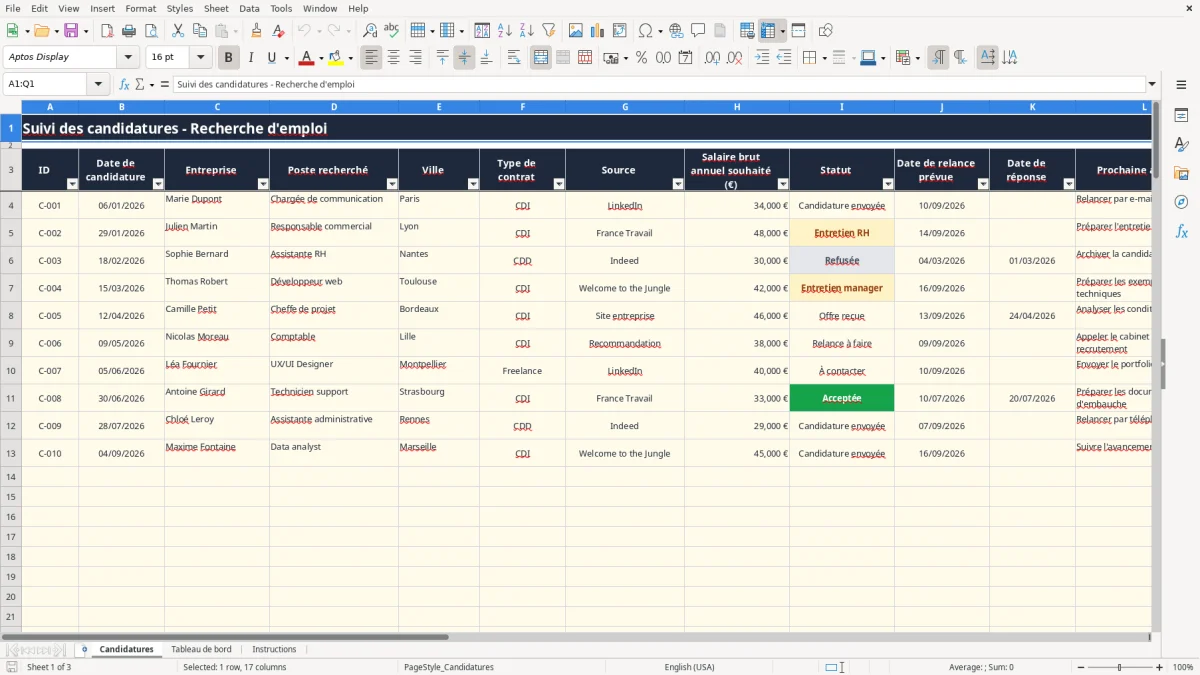The width and height of the screenshot is (1200, 675).
Task: Click the Format as Percent icon
Action: pyautogui.click(x=642, y=58)
